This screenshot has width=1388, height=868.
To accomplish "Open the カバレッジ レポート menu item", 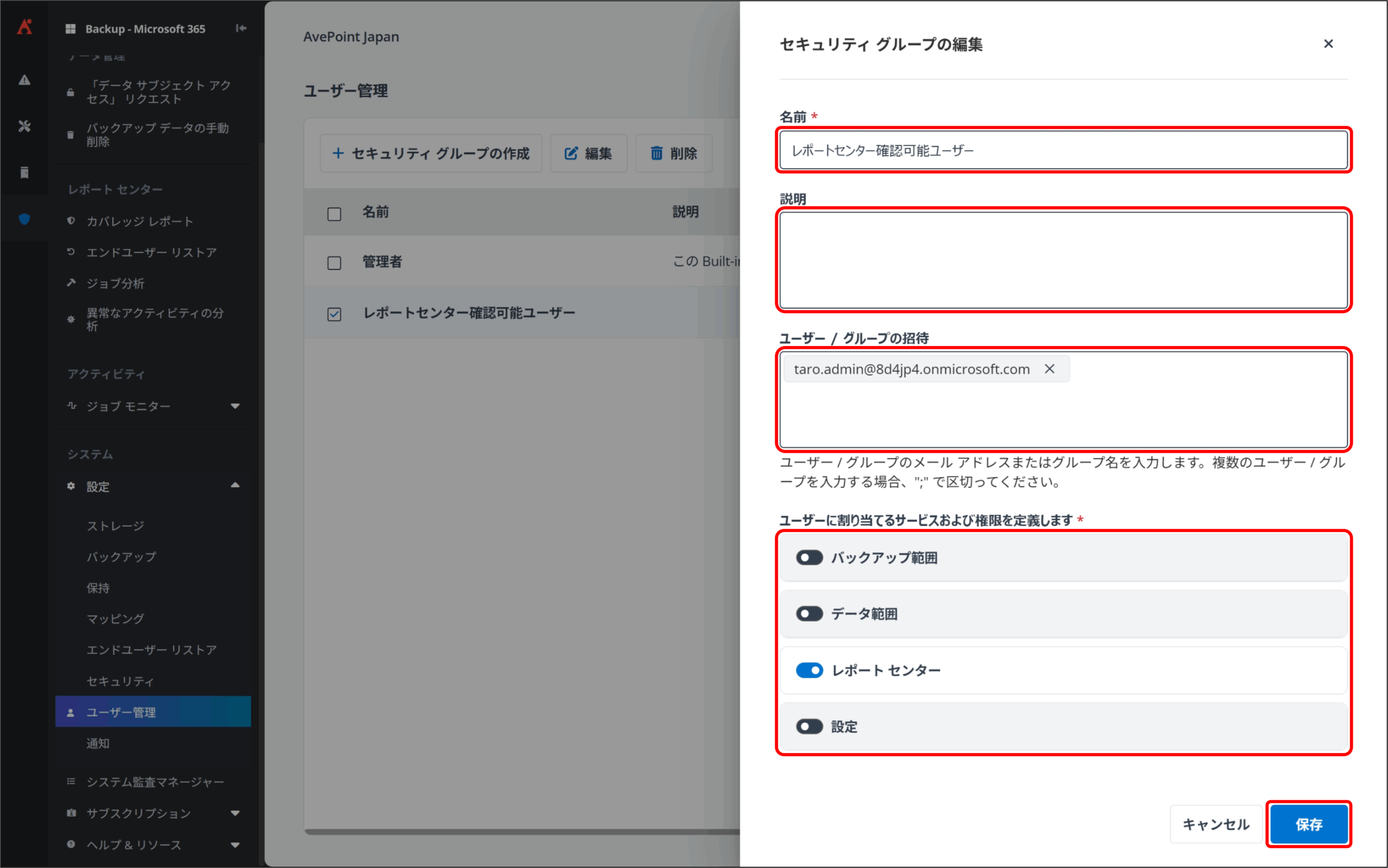I will click(139, 221).
